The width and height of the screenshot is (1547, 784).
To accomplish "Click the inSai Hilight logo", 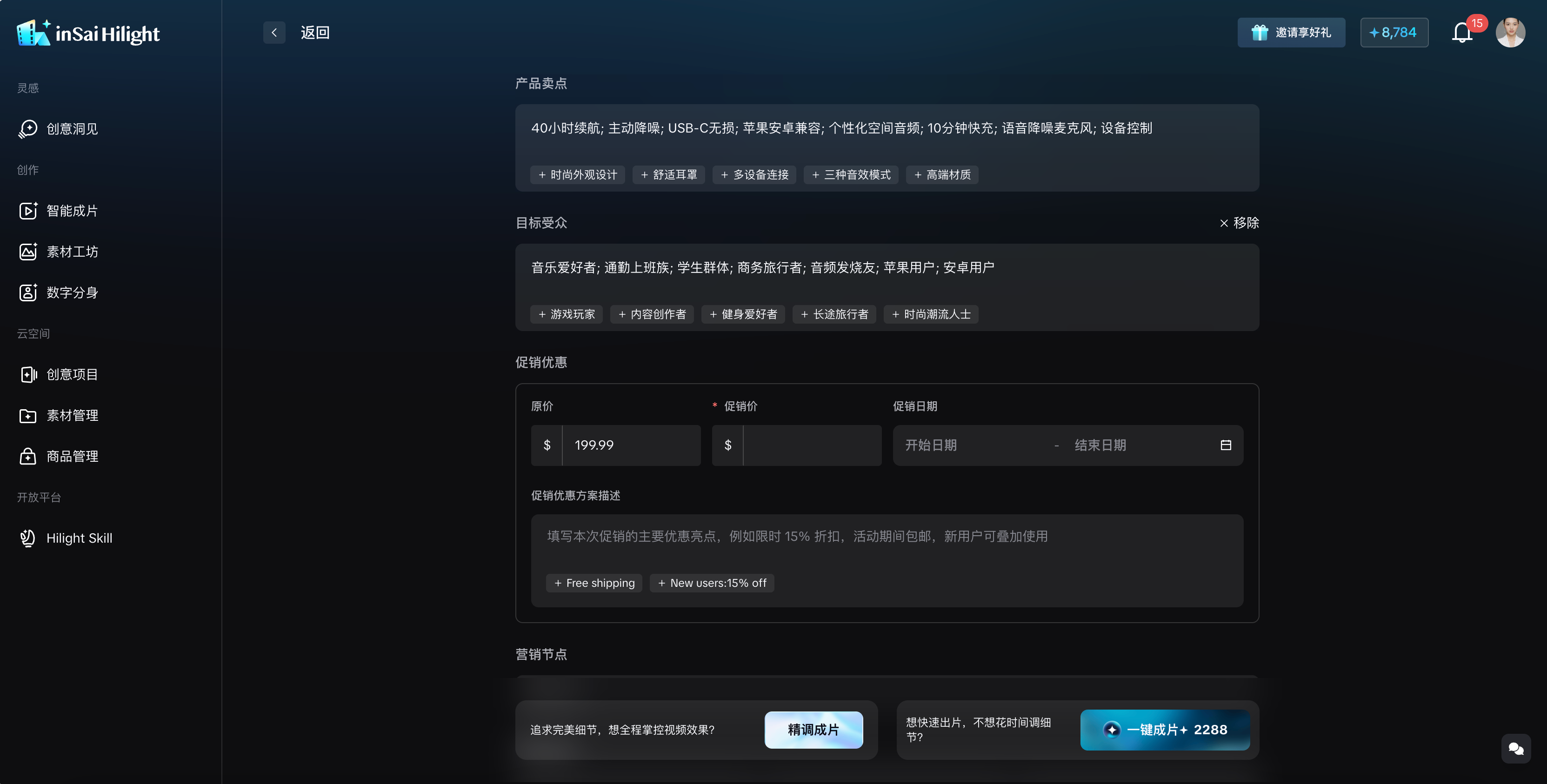I will pyautogui.click(x=88, y=33).
